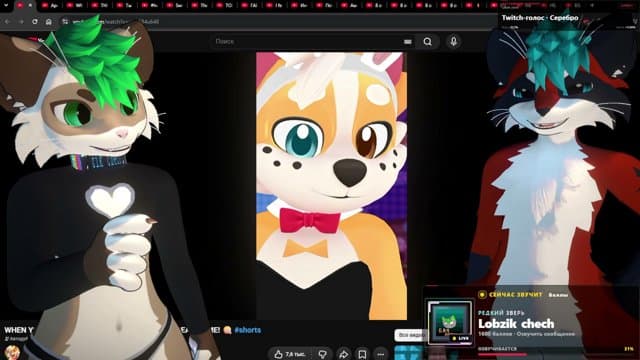Open the tab list dropdown arrow
This screenshot has height=360, width=640.
(x=6, y=5)
